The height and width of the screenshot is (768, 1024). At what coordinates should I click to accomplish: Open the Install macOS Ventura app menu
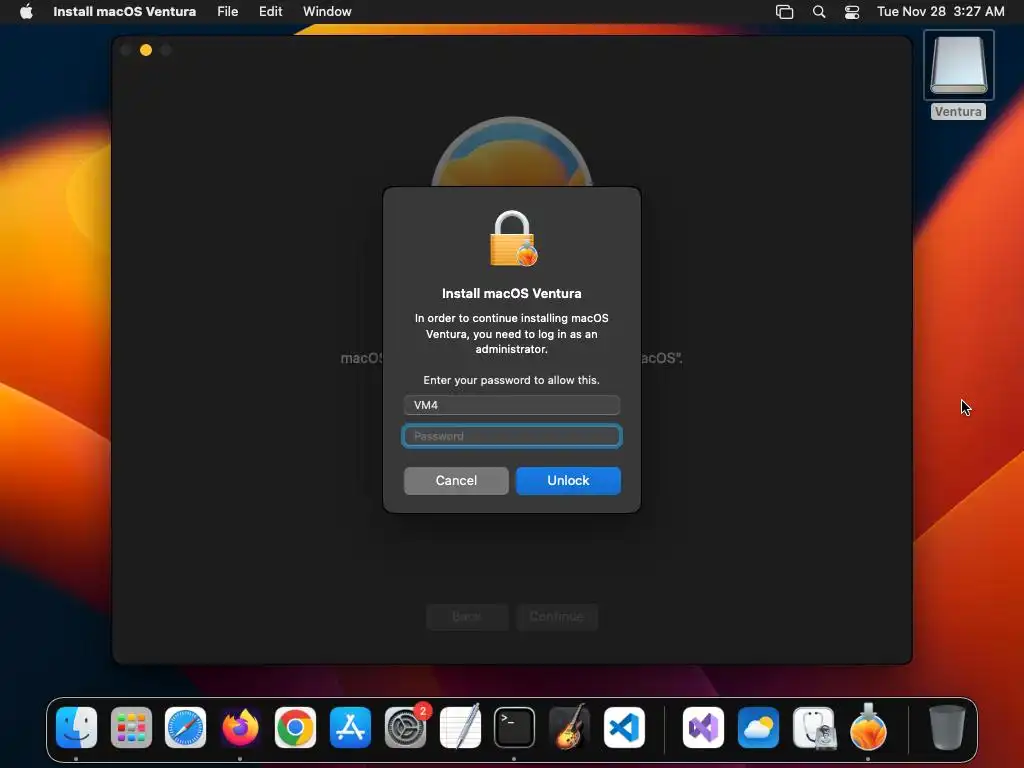point(124,12)
